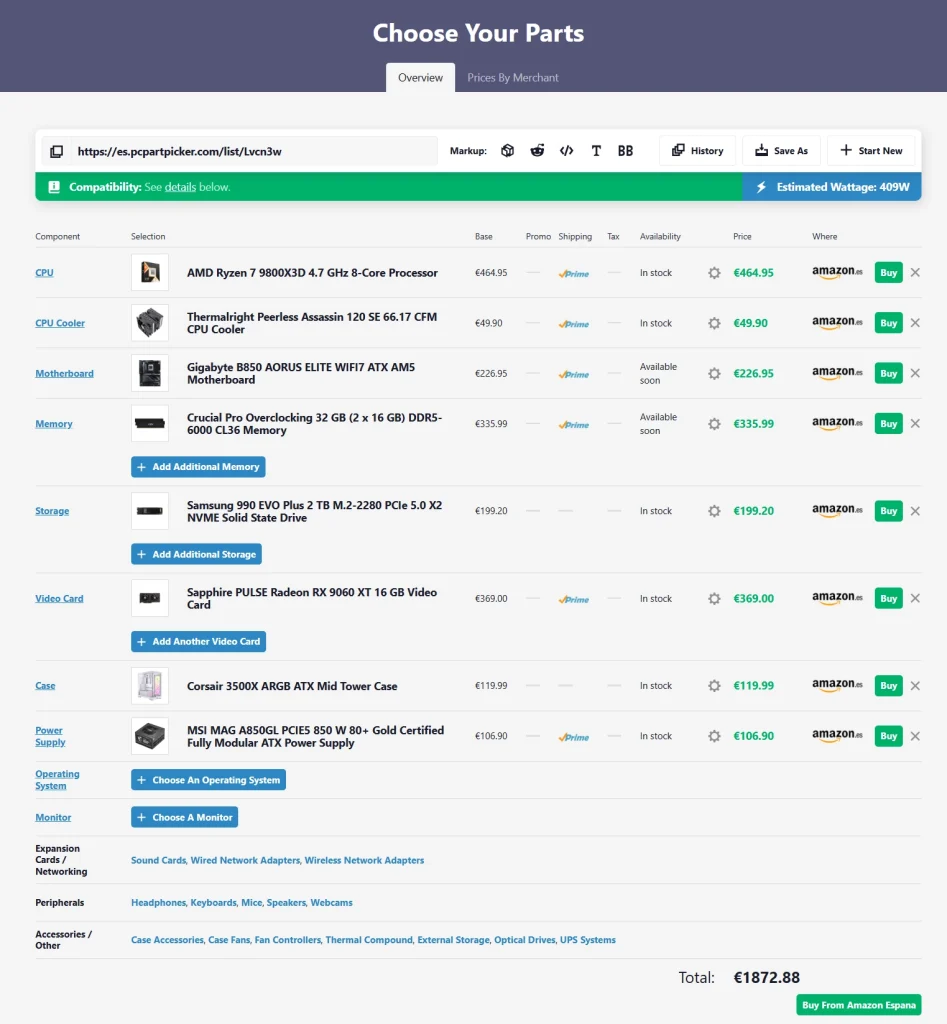Viewport: 947px width, 1024px height.
Task: Open gear settings for Thermalright cooler row
Action: [714, 323]
